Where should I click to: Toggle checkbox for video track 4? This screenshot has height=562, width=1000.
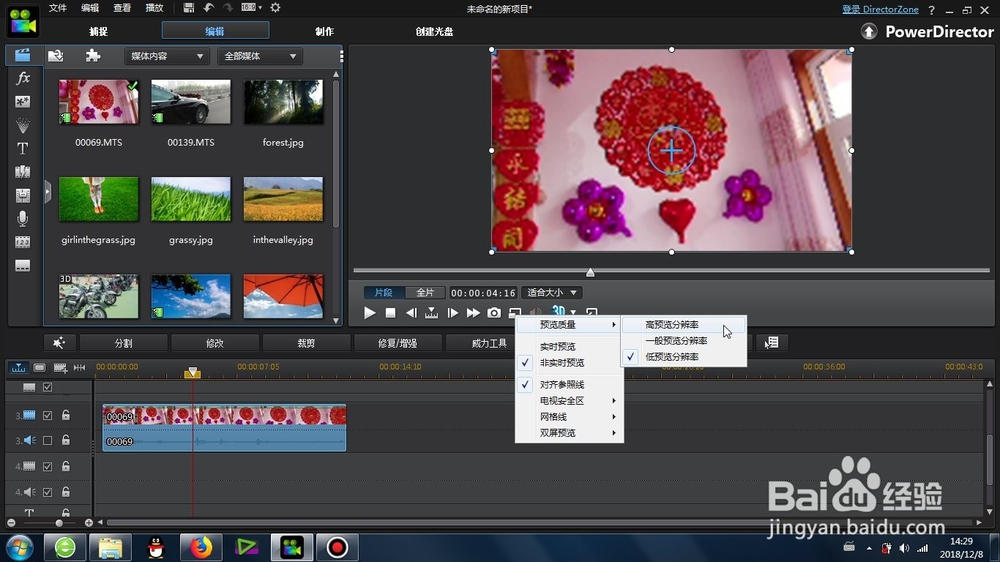[x=47, y=466]
